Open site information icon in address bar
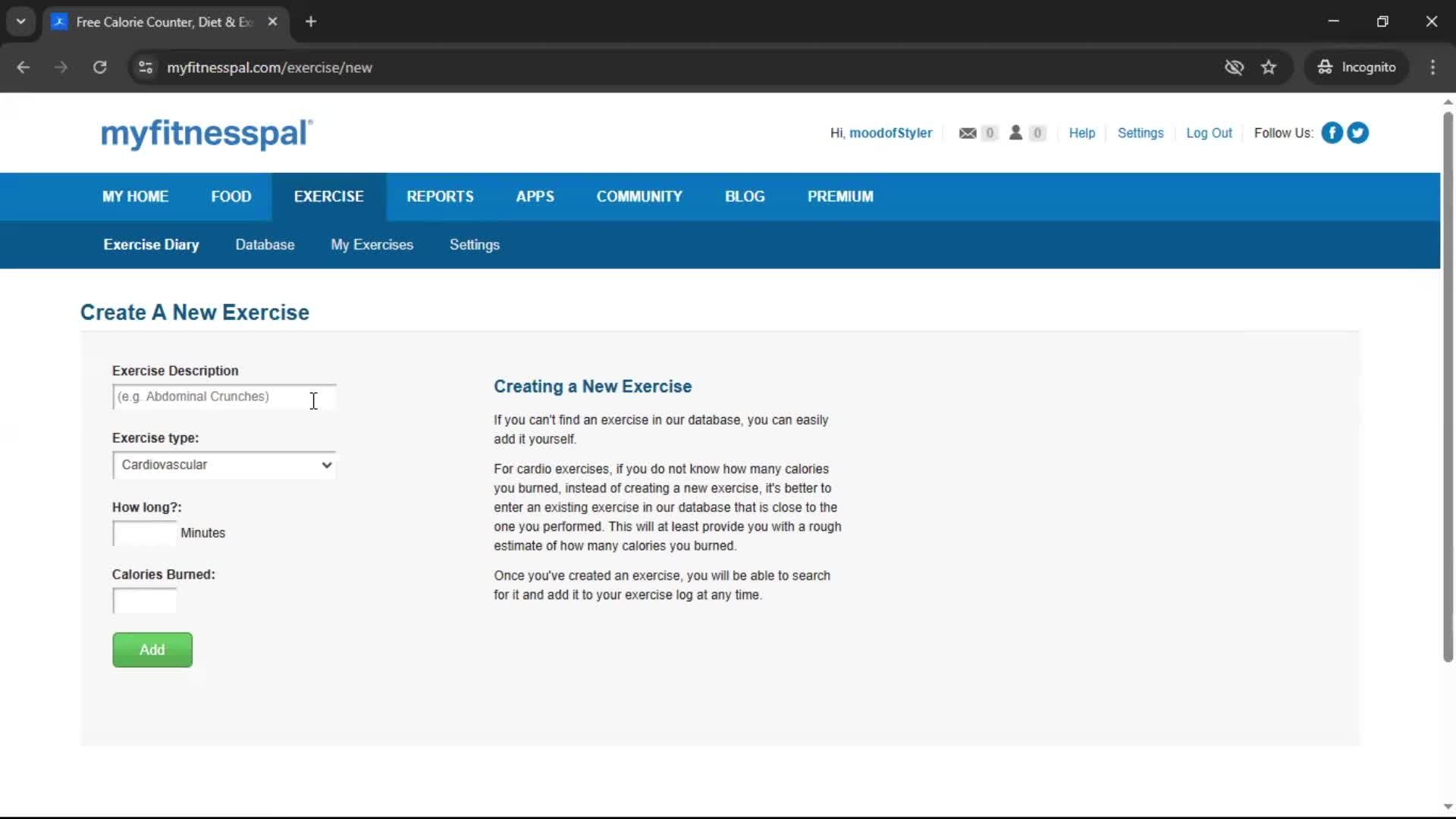The width and height of the screenshot is (1456, 819). coord(146,67)
